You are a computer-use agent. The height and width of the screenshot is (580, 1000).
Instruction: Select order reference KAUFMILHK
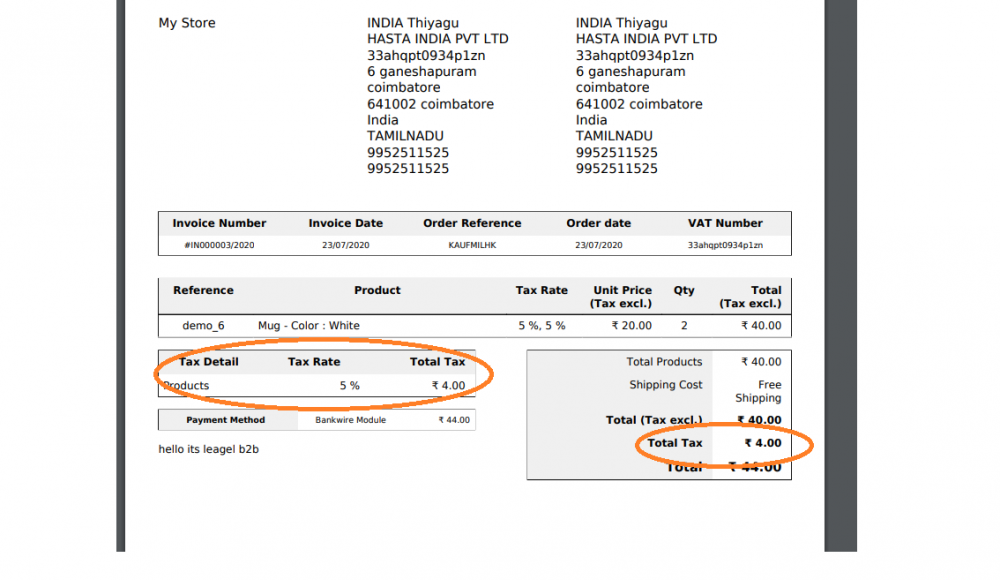click(472, 245)
